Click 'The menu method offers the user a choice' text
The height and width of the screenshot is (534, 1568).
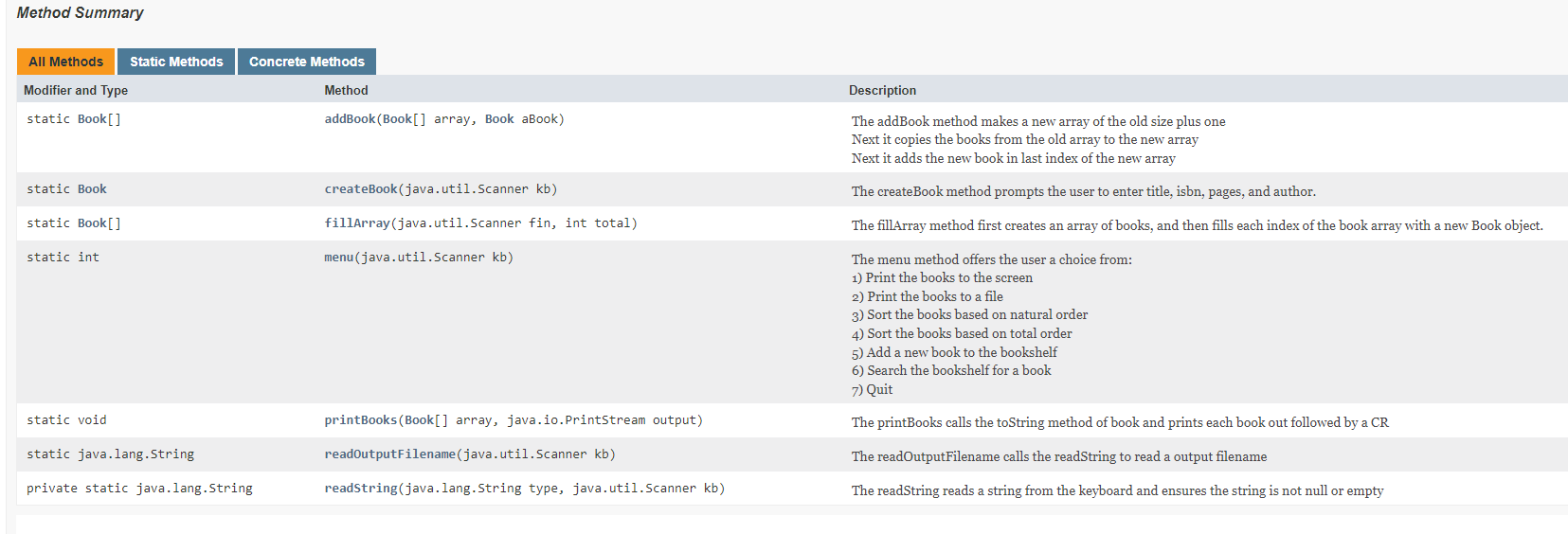992,259
